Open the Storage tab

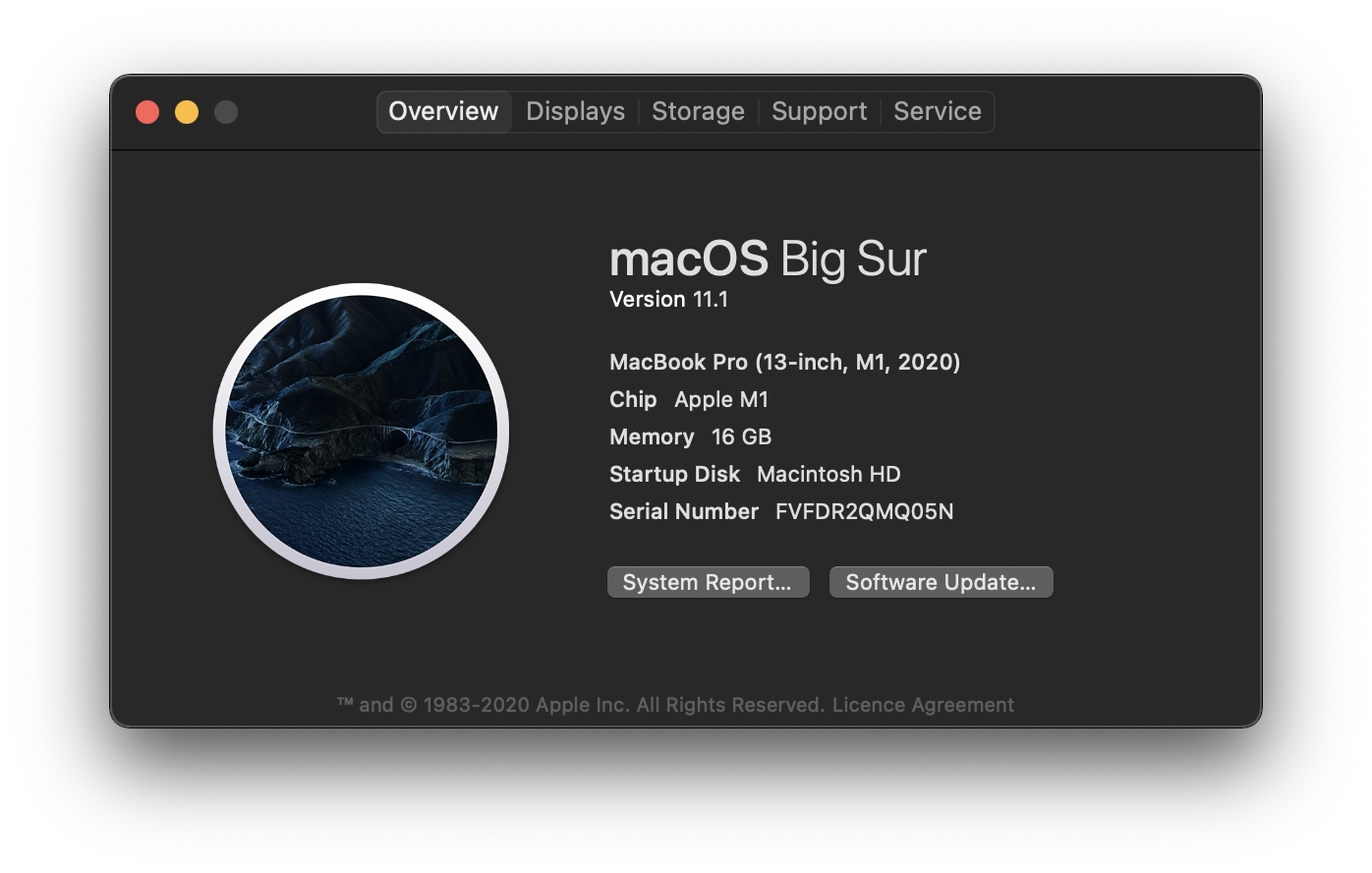click(698, 111)
